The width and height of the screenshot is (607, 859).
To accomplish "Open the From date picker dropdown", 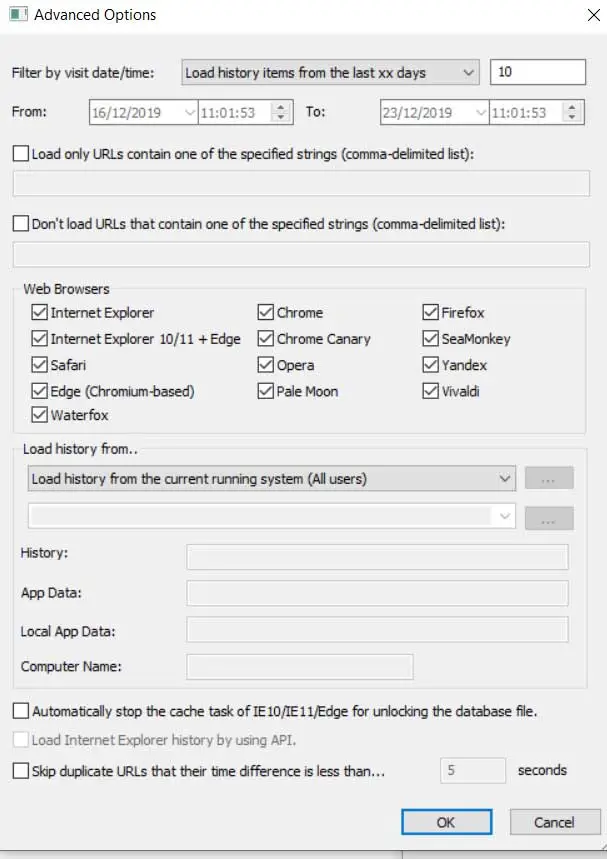I will (189, 112).
